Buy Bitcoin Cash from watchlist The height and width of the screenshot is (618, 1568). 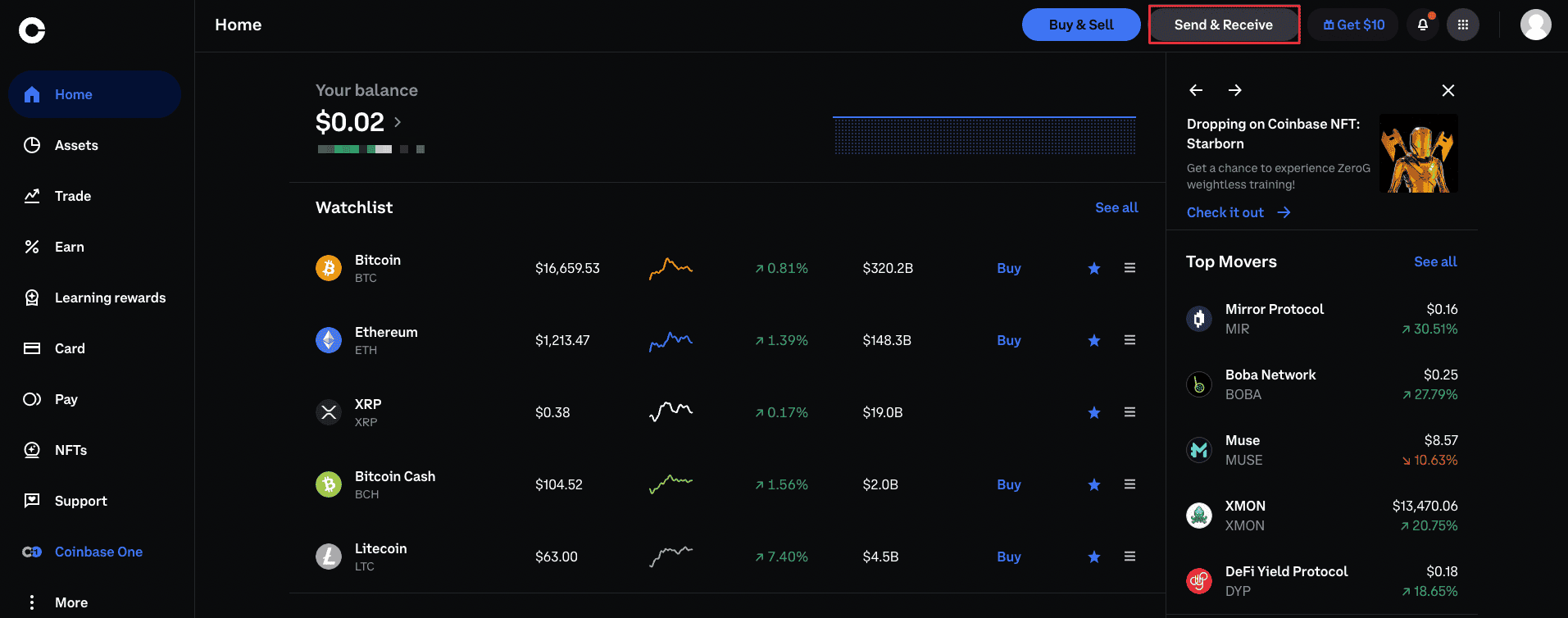(x=1009, y=484)
